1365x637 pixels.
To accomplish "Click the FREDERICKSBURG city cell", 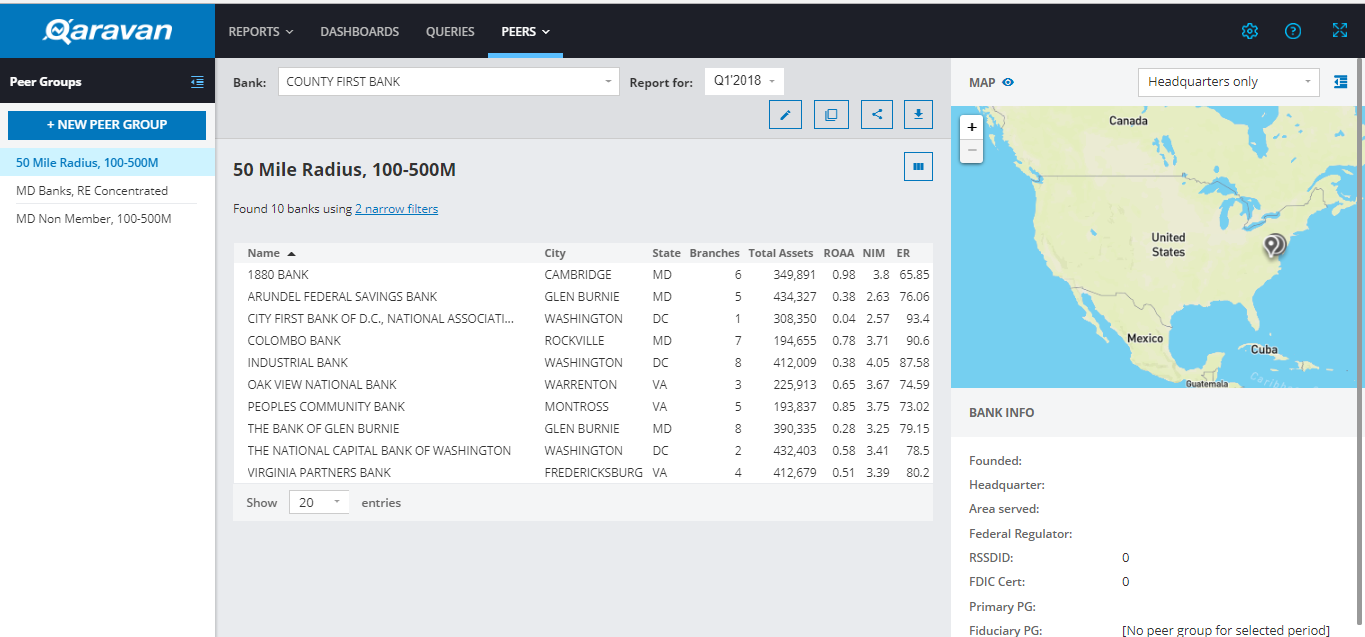I will [x=593, y=472].
